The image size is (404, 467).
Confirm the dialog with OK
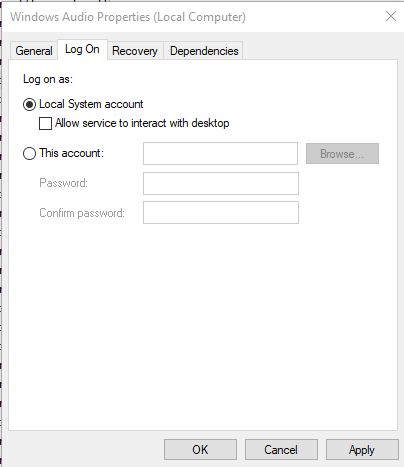pos(200,449)
